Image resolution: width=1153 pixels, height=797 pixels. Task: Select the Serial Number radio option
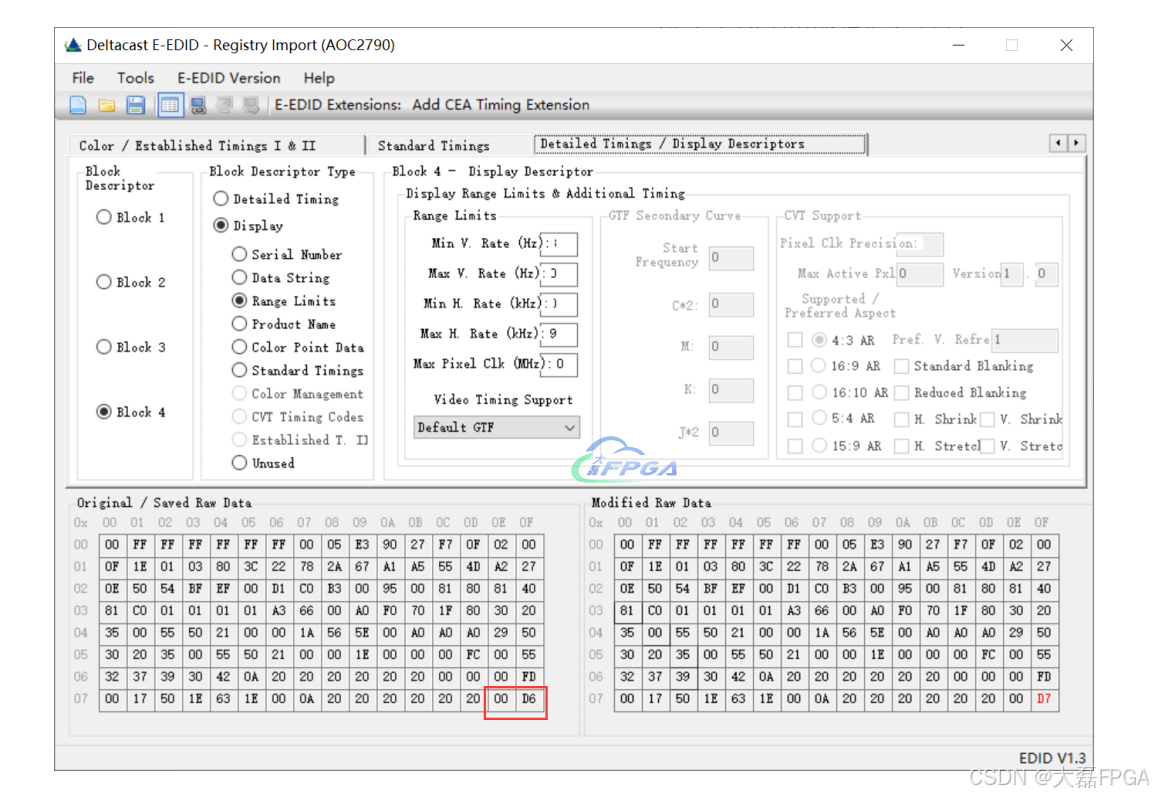click(x=239, y=254)
